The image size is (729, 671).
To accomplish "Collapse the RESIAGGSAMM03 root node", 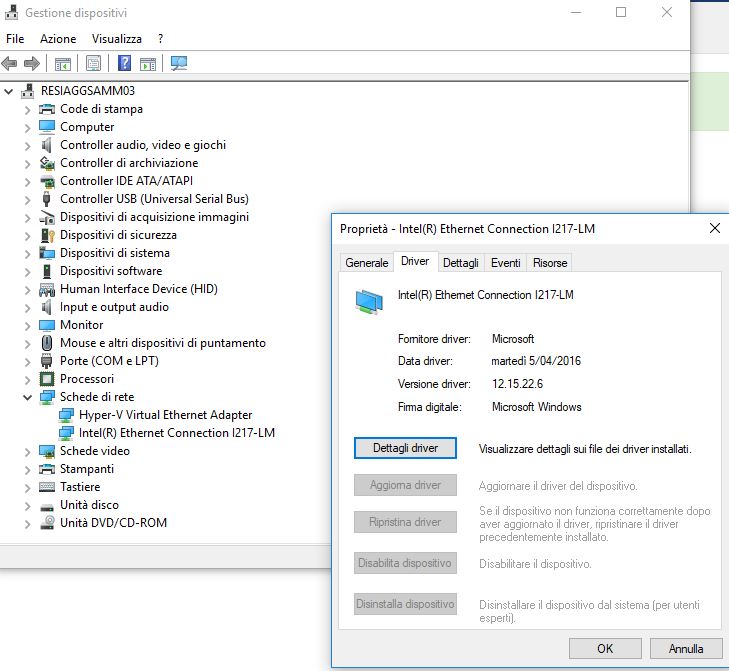I will pyautogui.click(x=8, y=91).
